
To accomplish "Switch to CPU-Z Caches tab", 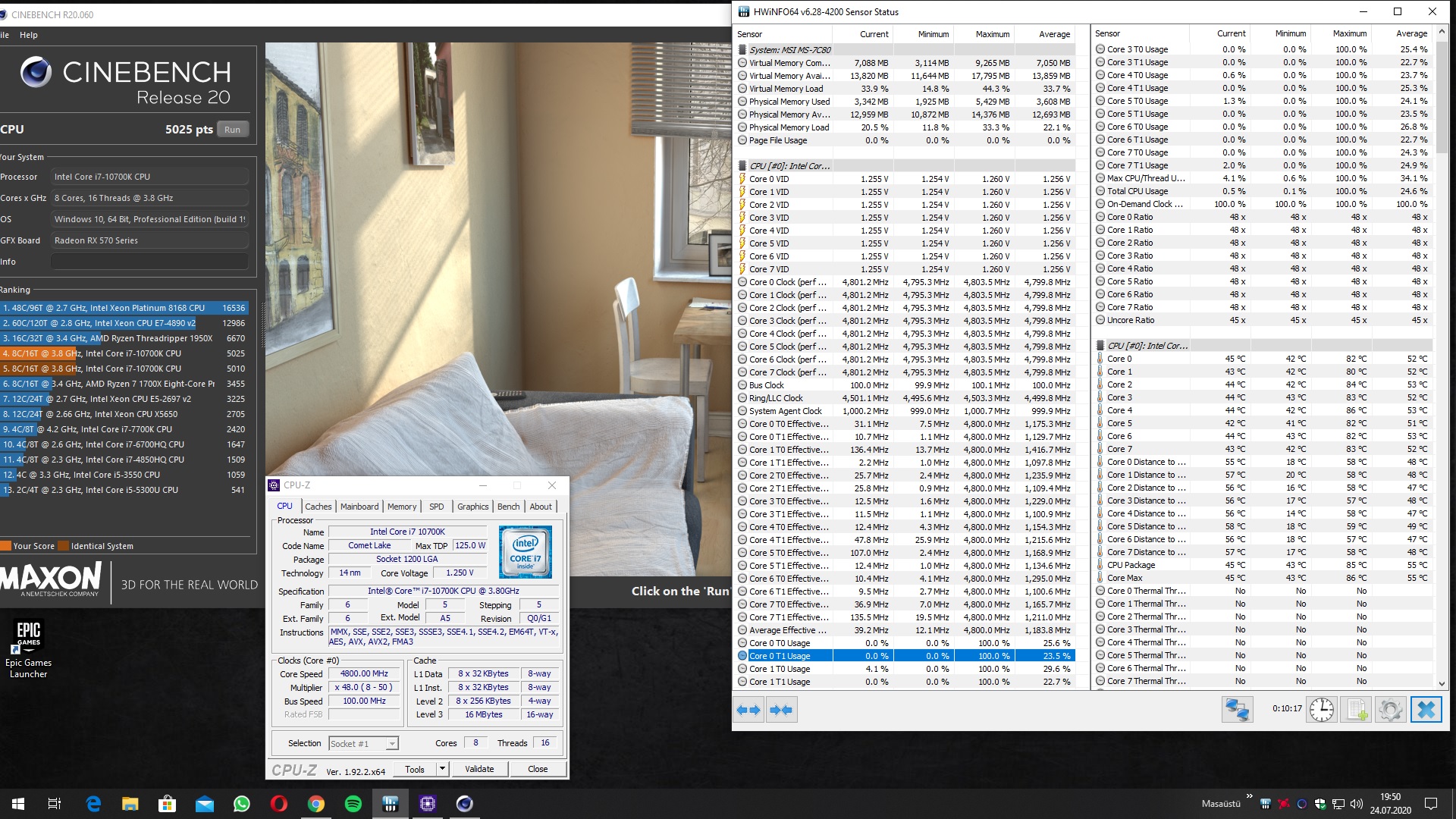I will point(318,507).
